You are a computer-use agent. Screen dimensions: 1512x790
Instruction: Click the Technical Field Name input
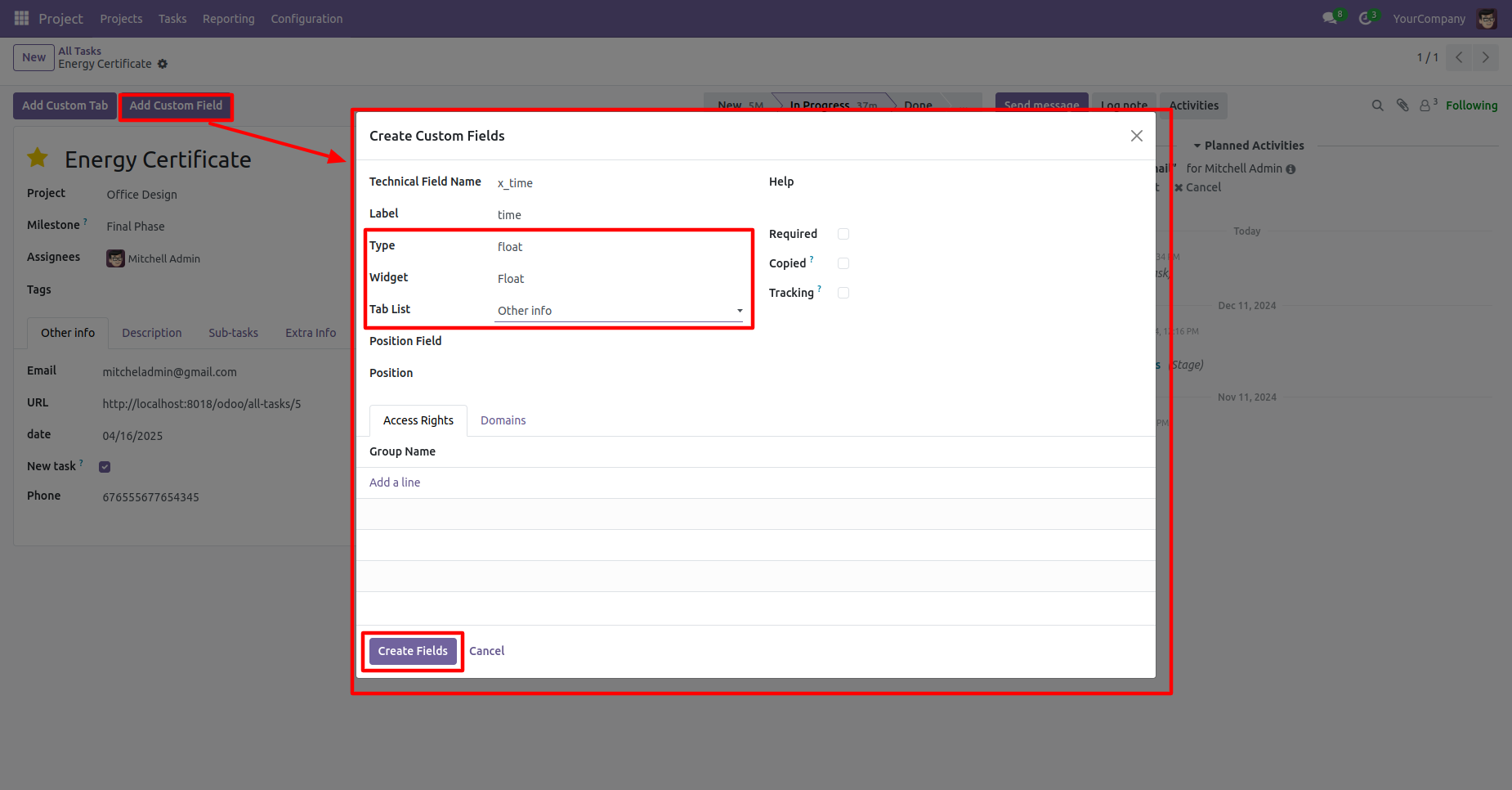tap(619, 183)
